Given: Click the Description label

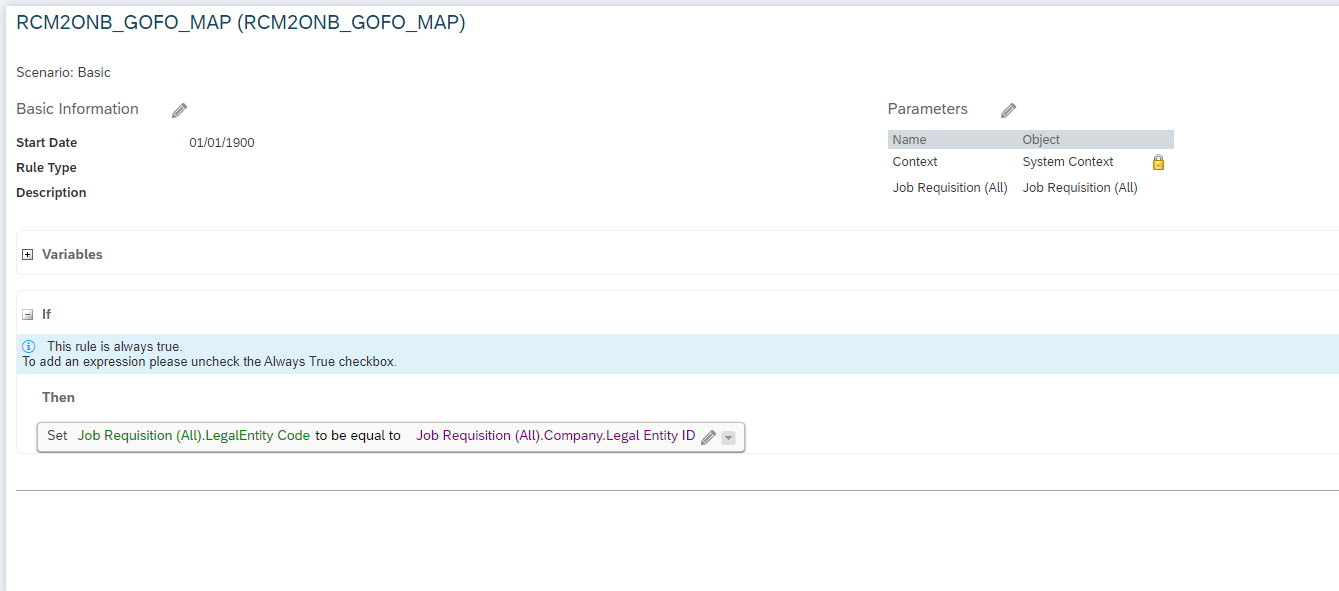Looking at the screenshot, I should pyautogui.click(x=51, y=193).
